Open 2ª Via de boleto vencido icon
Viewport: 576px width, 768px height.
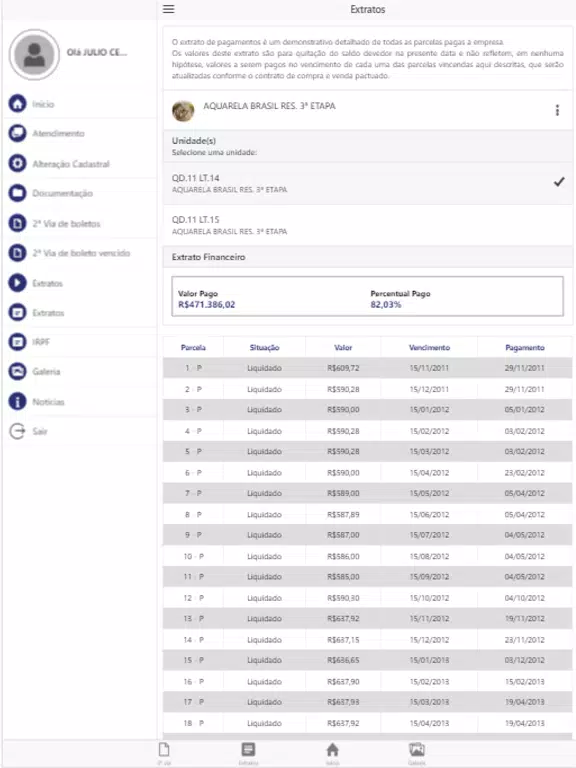coord(18,253)
